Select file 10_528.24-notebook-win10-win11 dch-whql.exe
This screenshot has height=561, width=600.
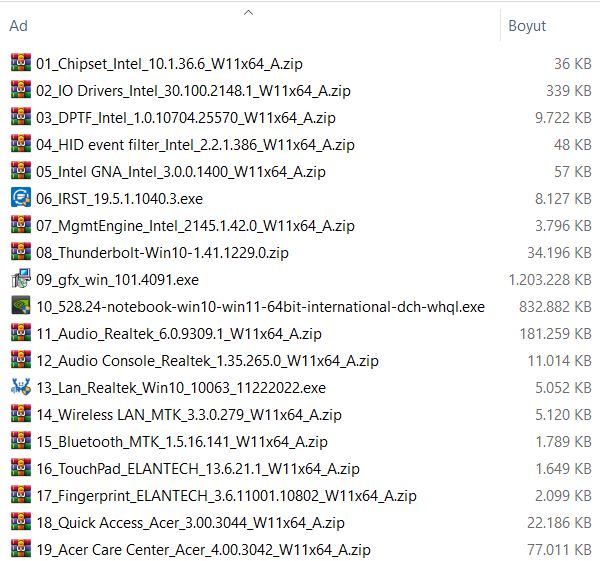pos(261,307)
